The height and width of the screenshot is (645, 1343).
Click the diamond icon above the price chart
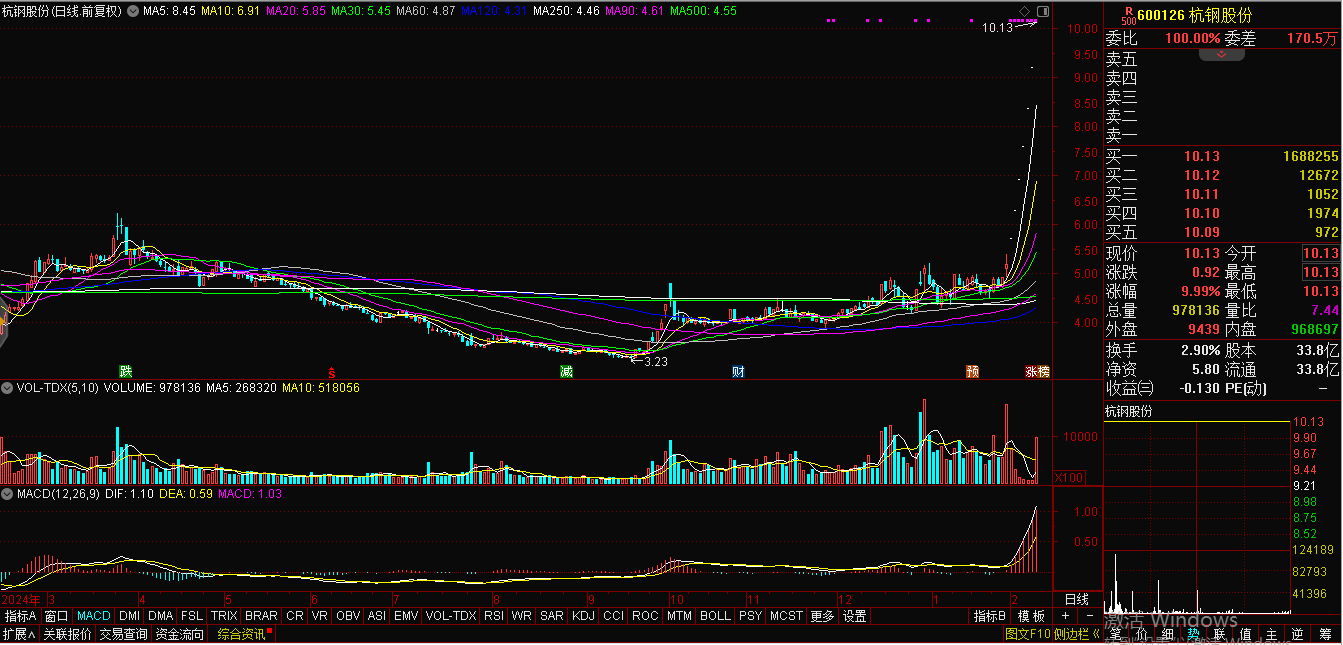1024,11
